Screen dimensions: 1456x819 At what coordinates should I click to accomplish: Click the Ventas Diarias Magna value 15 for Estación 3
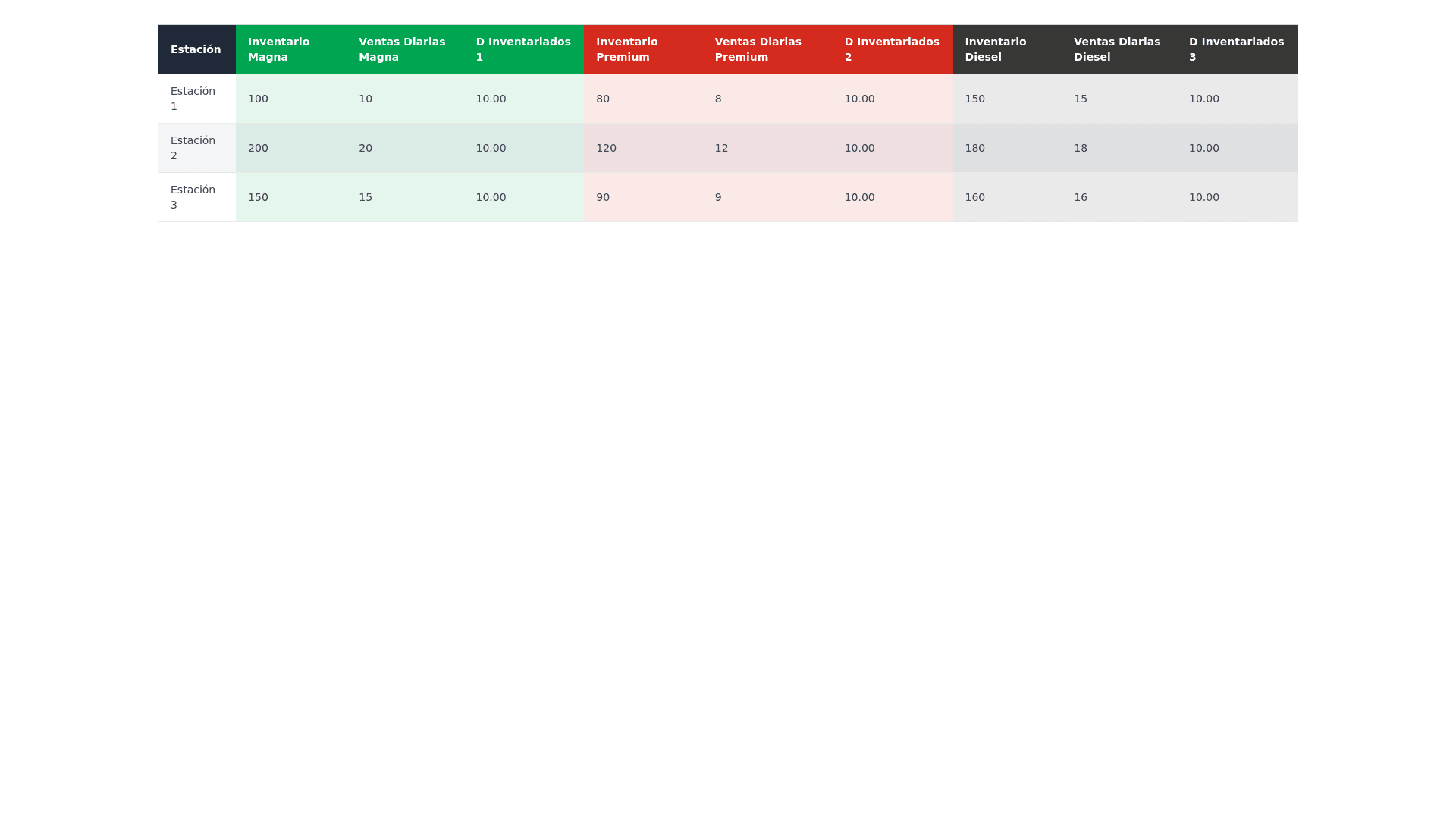[x=366, y=197]
